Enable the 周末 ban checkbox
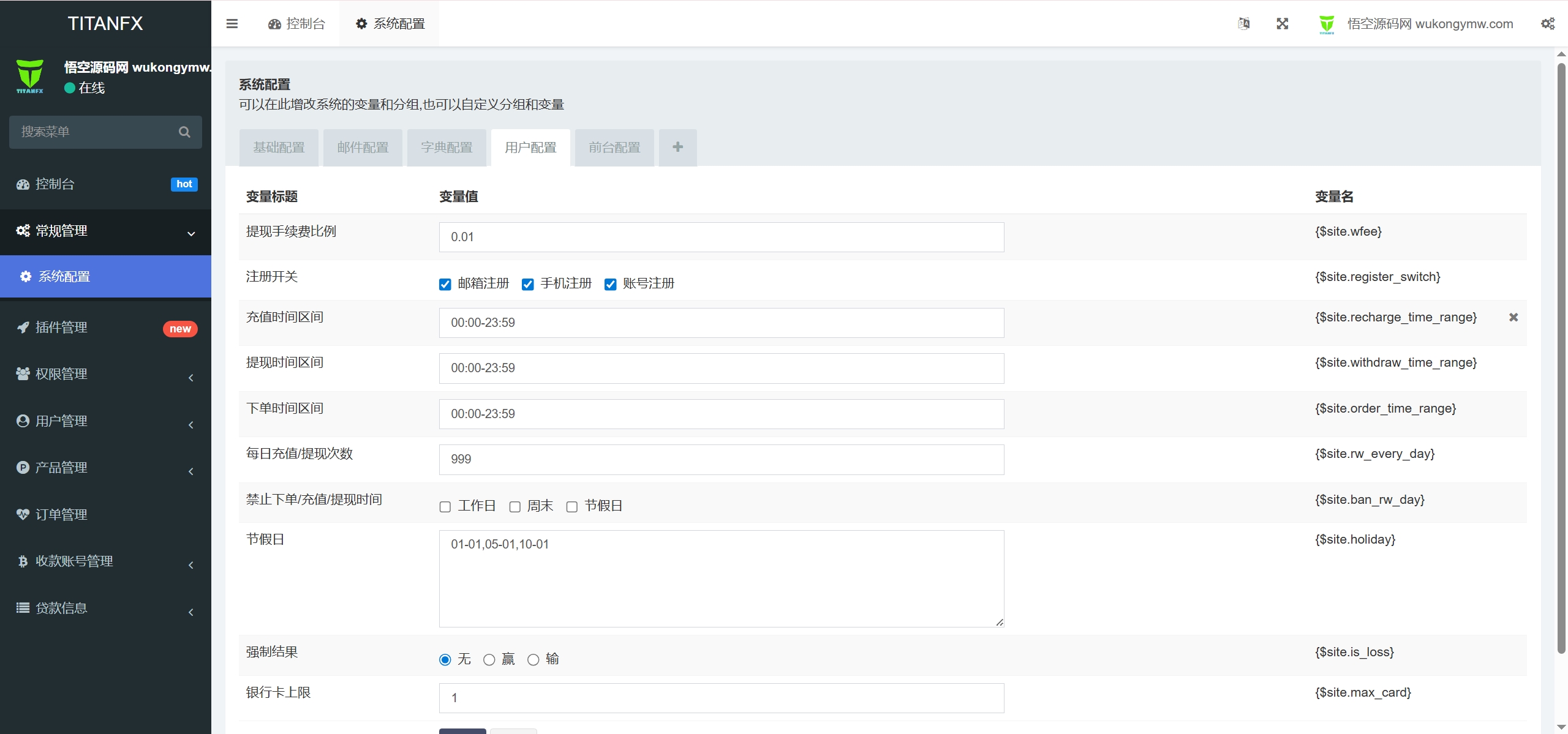The width and height of the screenshot is (1568, 734). pos(515,507)
